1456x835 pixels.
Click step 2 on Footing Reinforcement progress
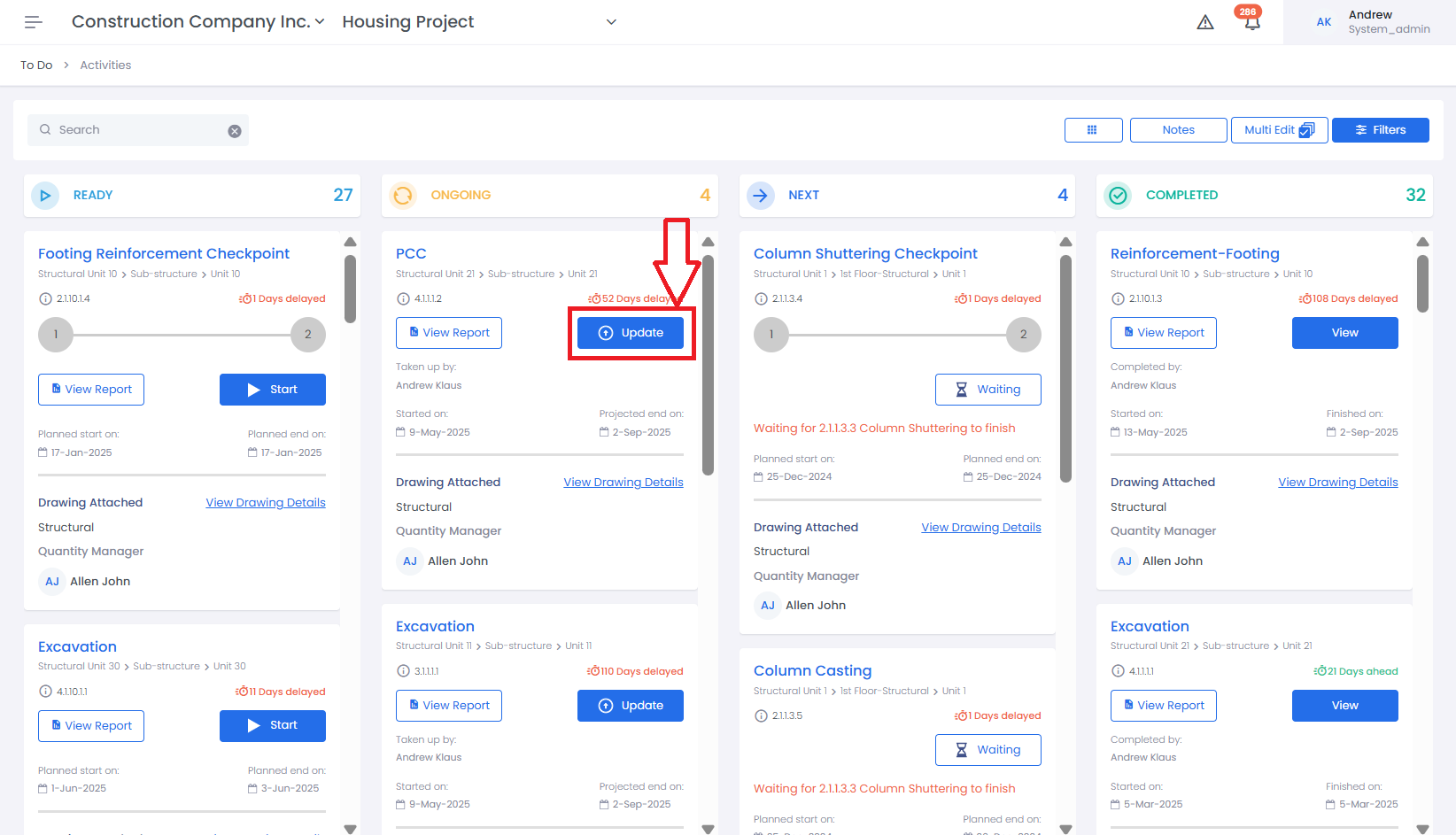(308, 335)
